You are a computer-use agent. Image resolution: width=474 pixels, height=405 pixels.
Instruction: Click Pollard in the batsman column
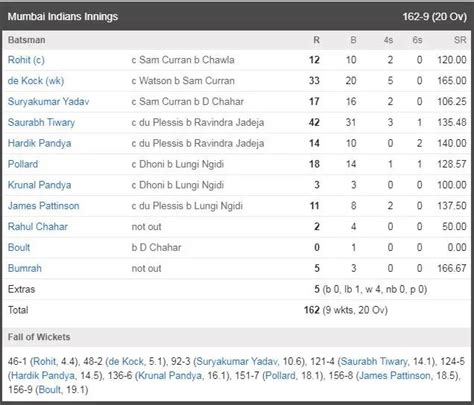[x=23, y=164]
